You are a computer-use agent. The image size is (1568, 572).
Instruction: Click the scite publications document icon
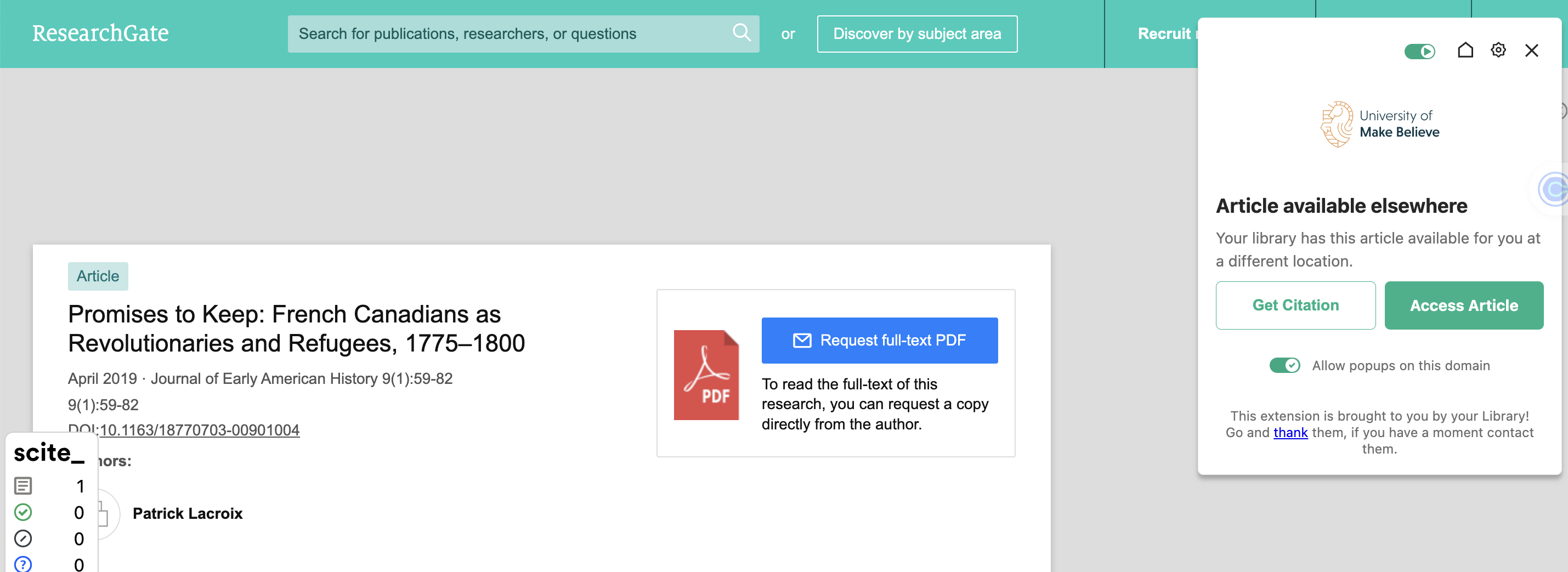click(23, 485)
